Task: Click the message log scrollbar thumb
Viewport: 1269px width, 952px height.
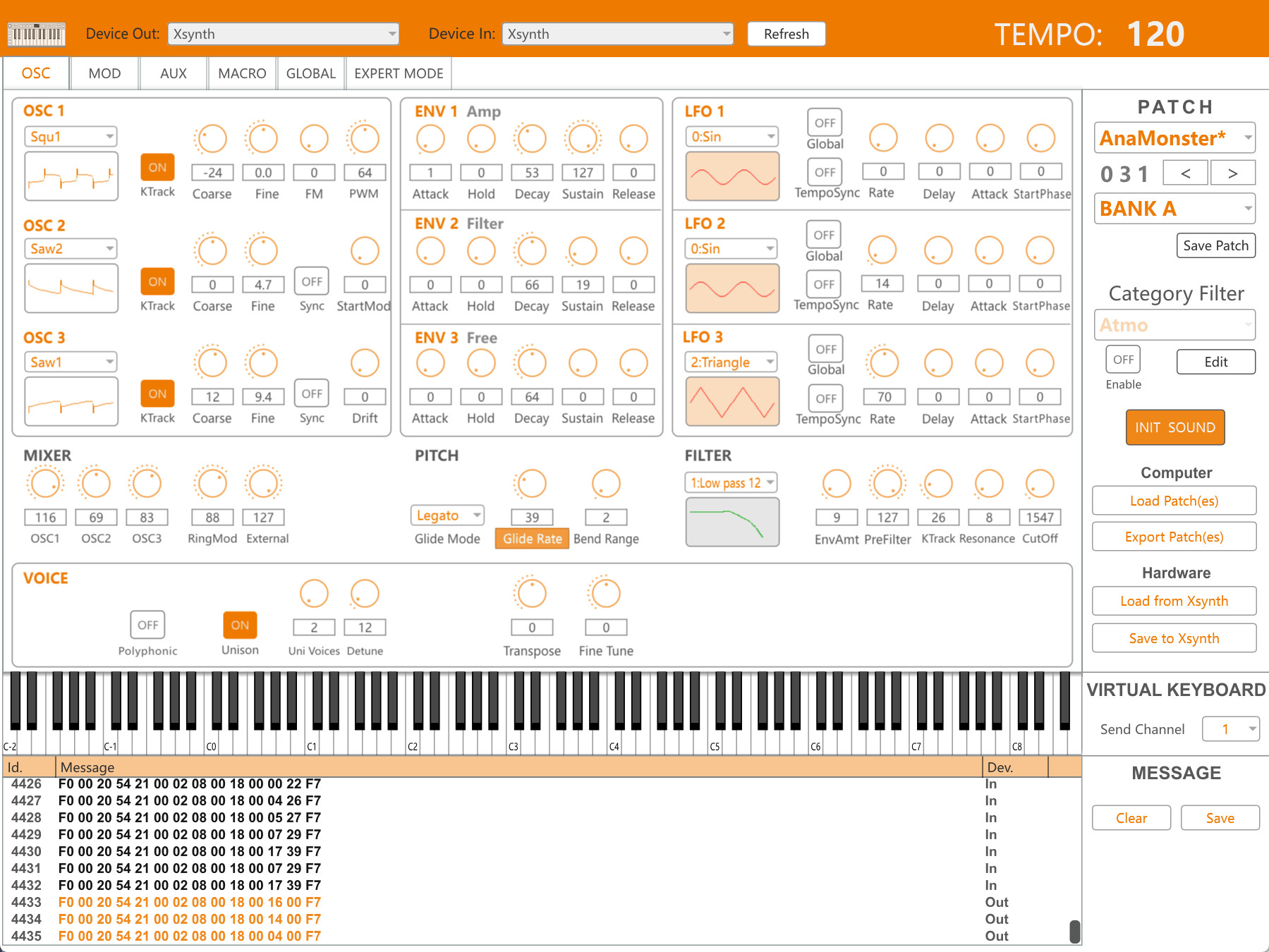Action: tap(1075, 932)
